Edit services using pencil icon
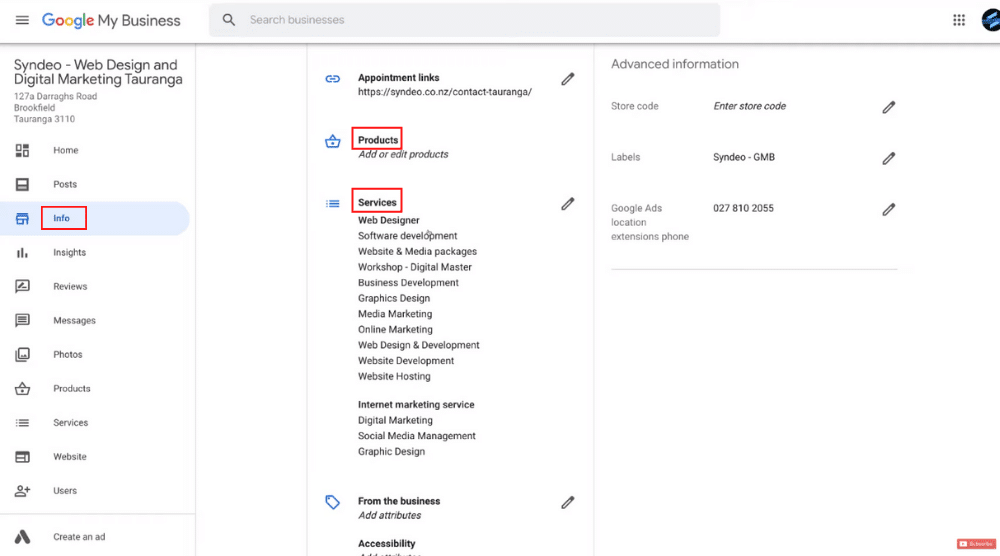Image resolution: width=1000 pixels, height=556 pixels. [x=568, y=204]
